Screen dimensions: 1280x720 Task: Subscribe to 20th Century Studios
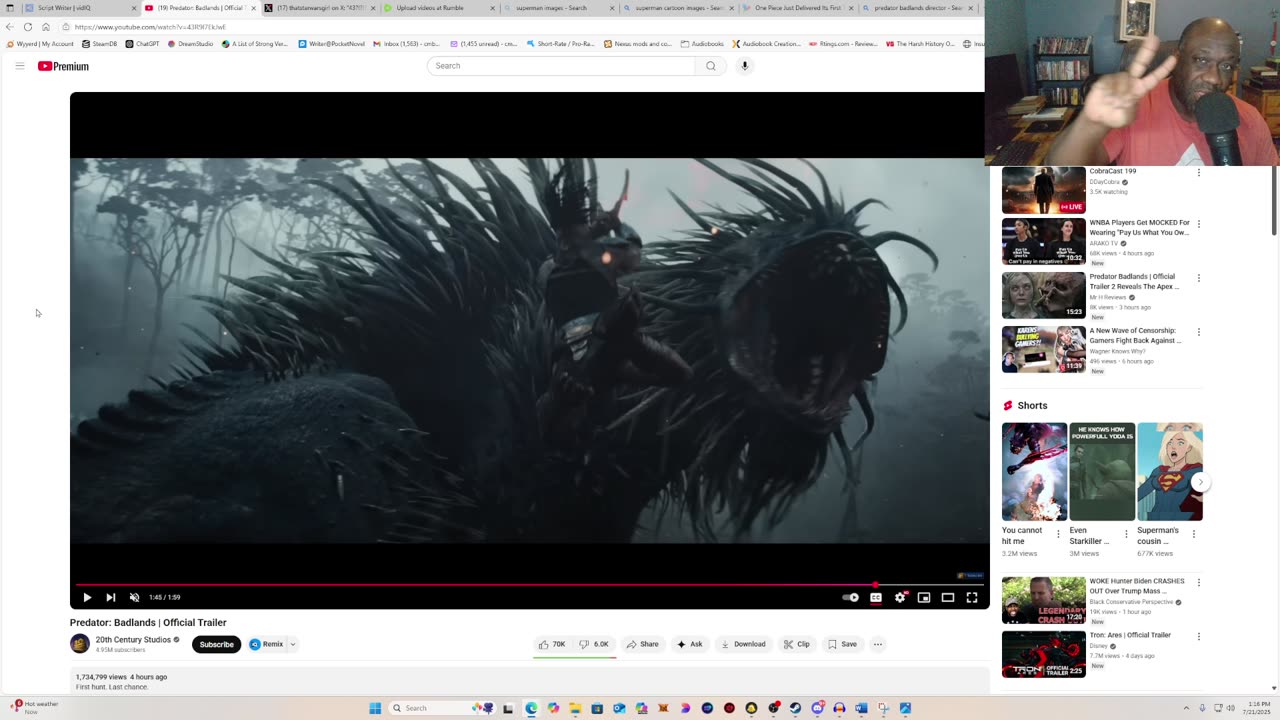point(216,644)
